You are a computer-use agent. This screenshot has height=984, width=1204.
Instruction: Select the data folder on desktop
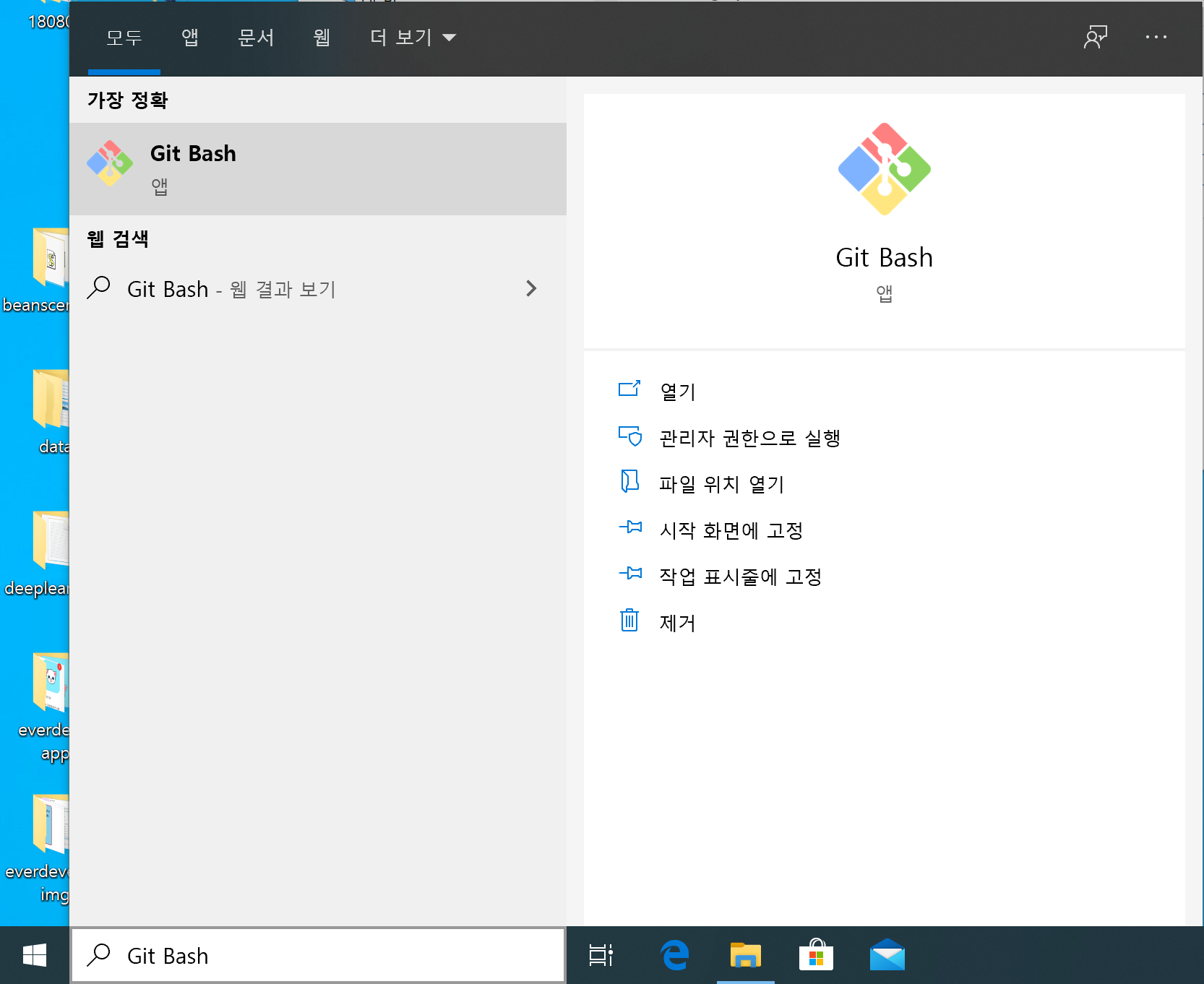click(x=51, y=412)
